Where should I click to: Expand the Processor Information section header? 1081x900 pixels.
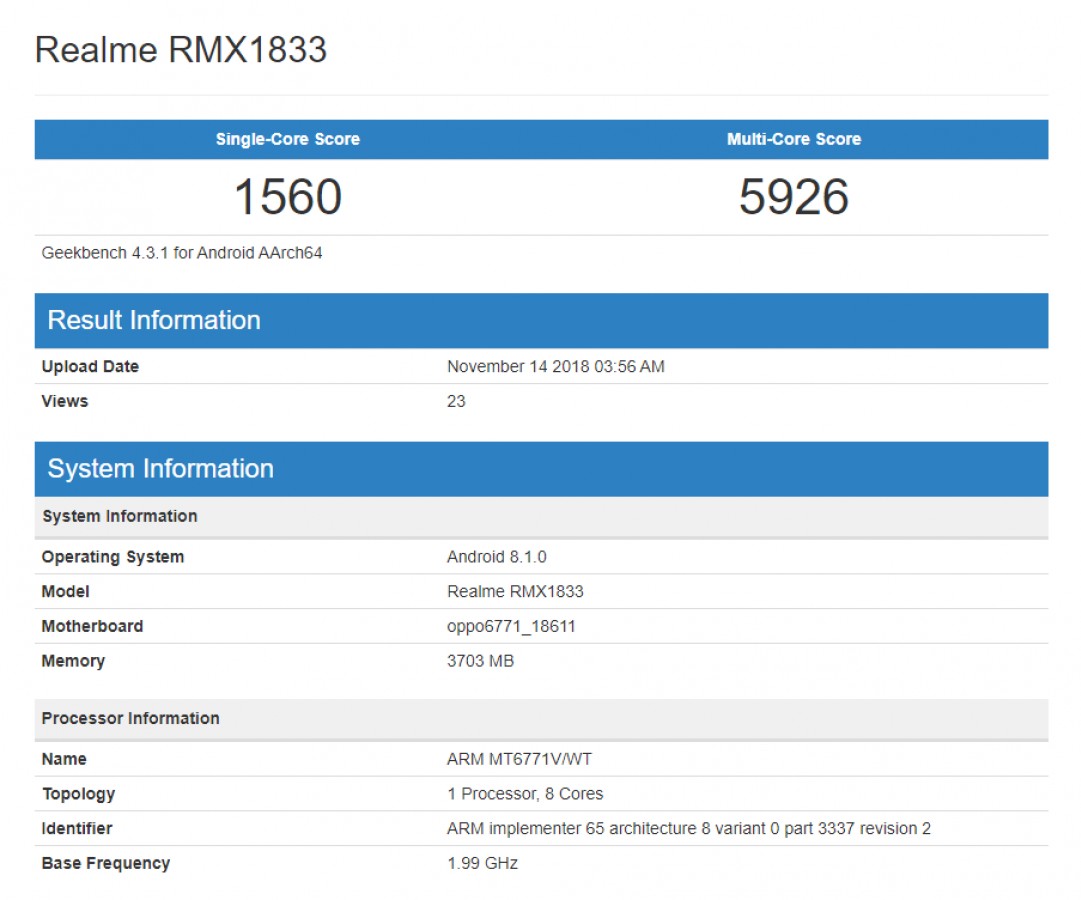coord(130,718)
